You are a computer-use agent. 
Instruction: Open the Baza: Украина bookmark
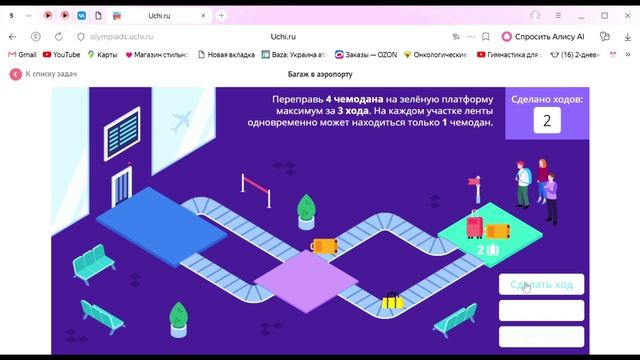[x=293, y=54]
